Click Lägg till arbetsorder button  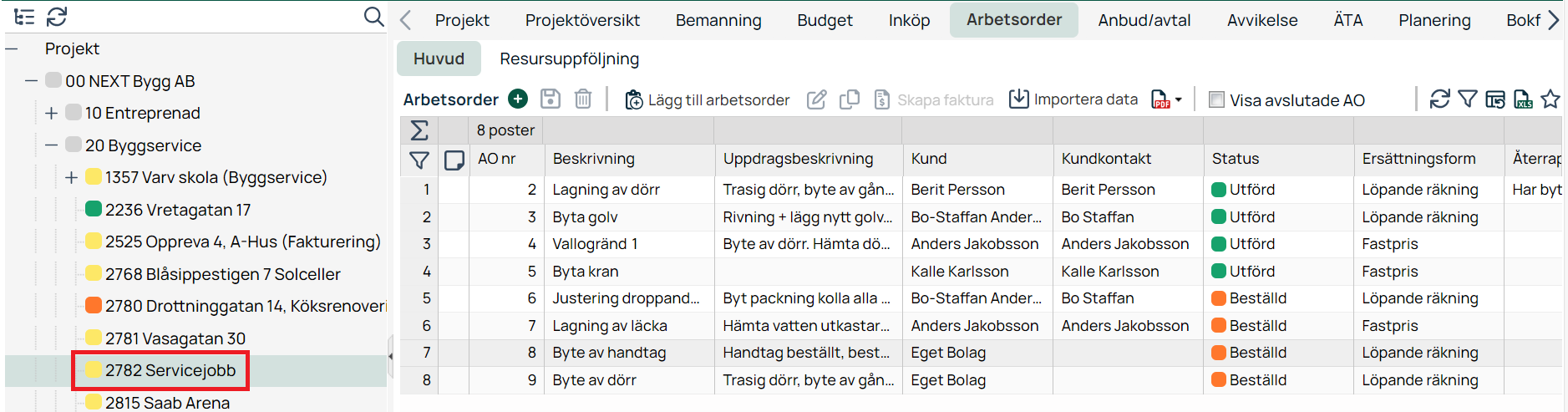[707, 100]
